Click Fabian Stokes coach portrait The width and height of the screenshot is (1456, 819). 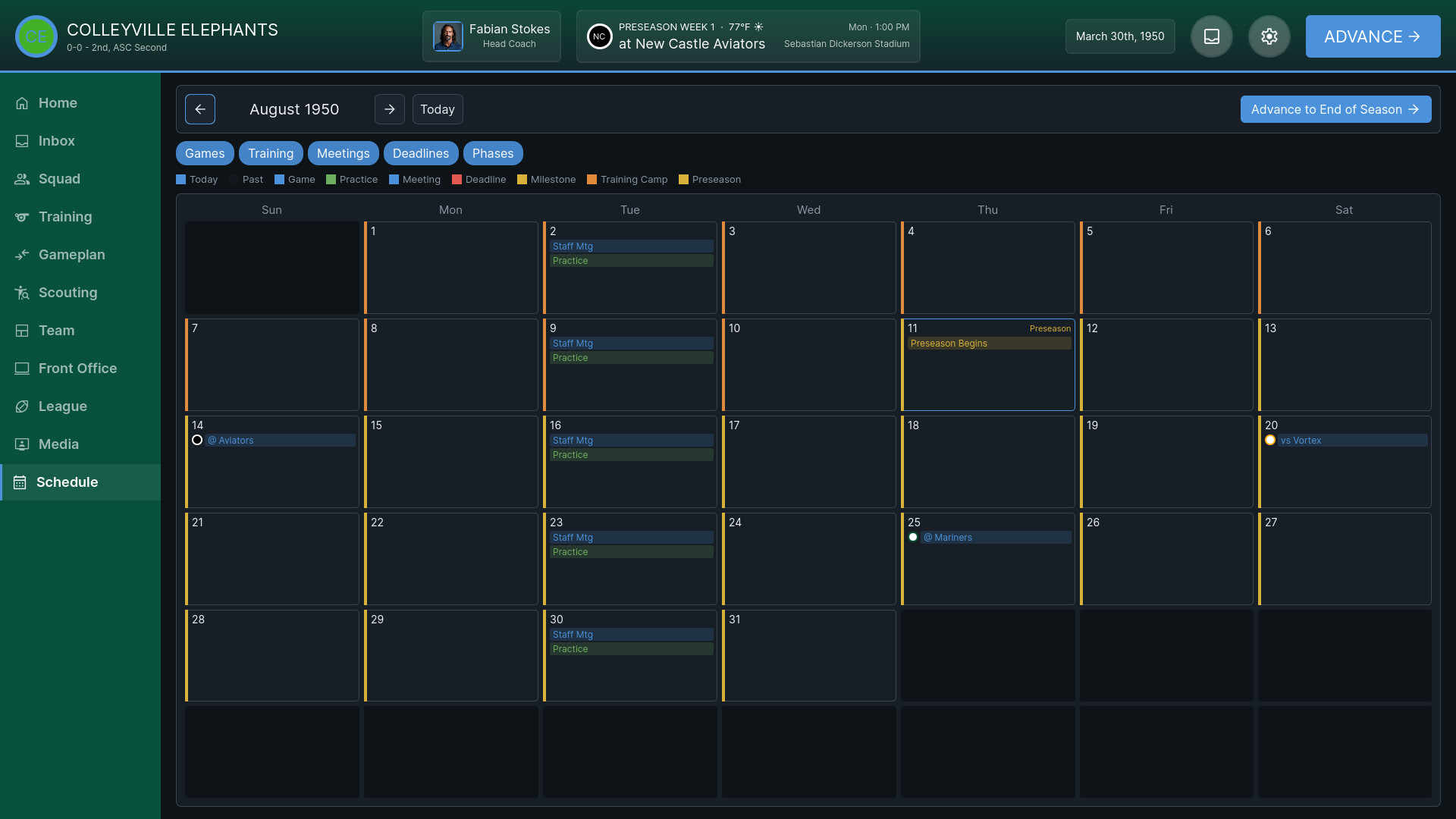447,36
